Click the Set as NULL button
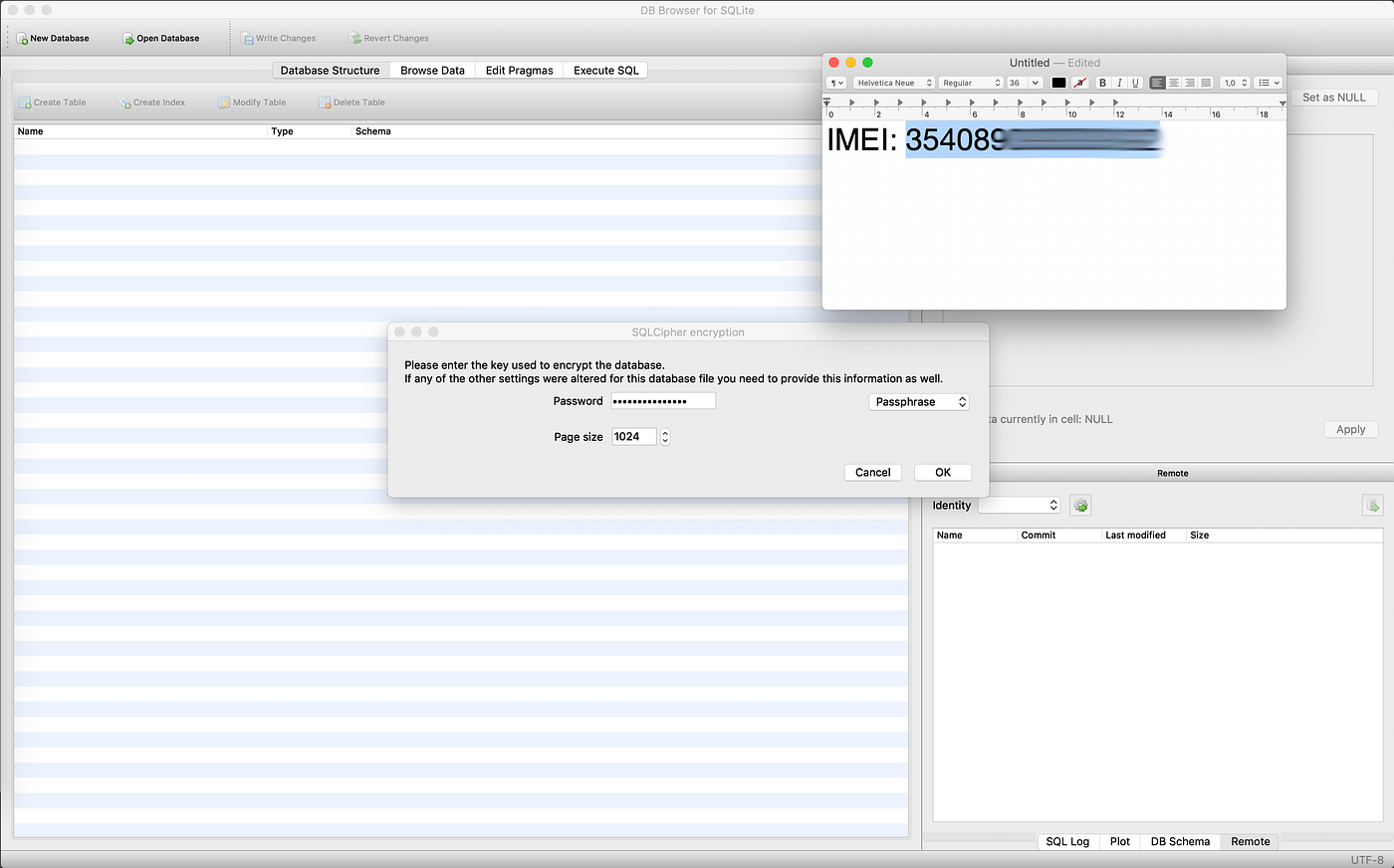Viewport: 1394px width, 868px height. (x=1334, y=98)
